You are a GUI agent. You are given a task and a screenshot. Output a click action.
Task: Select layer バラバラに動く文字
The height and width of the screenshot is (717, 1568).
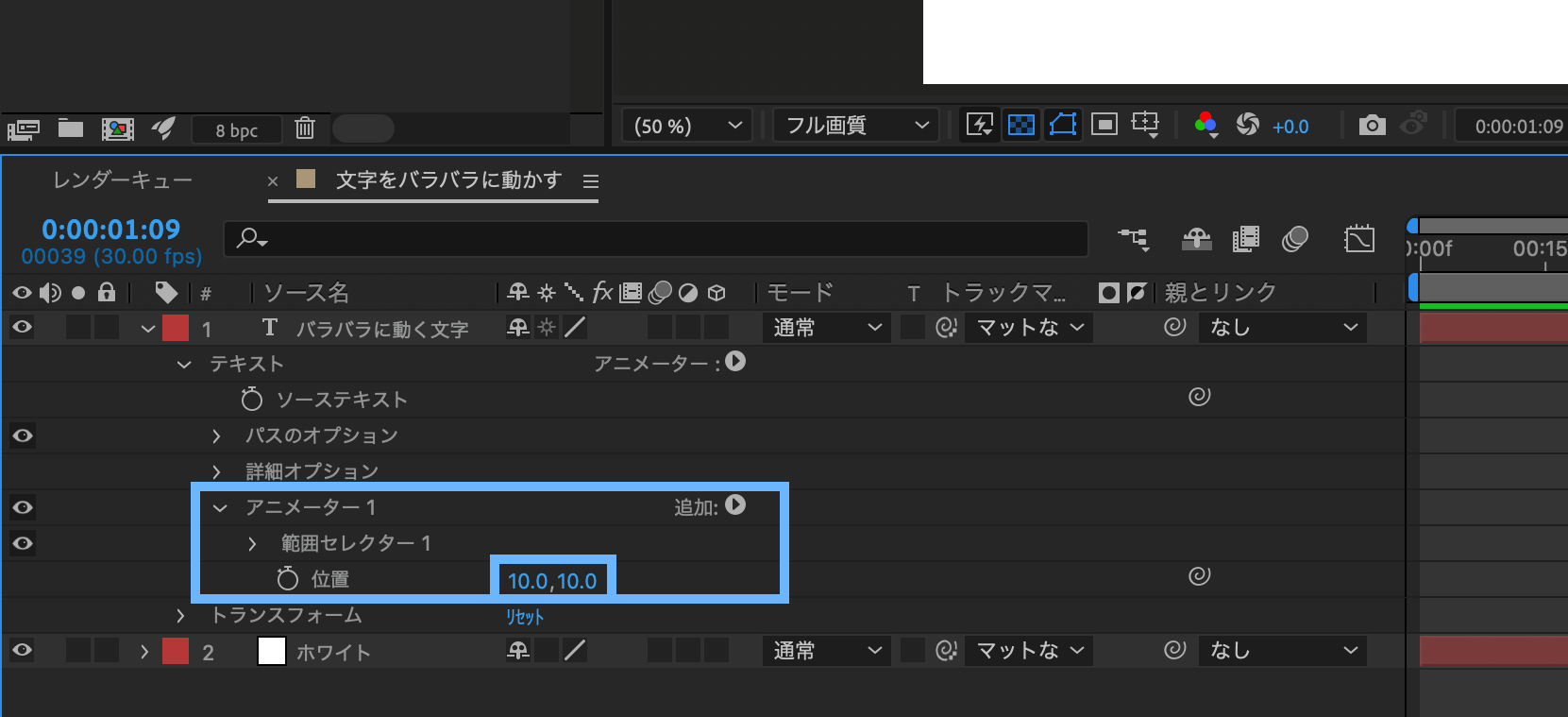point(382,329)
